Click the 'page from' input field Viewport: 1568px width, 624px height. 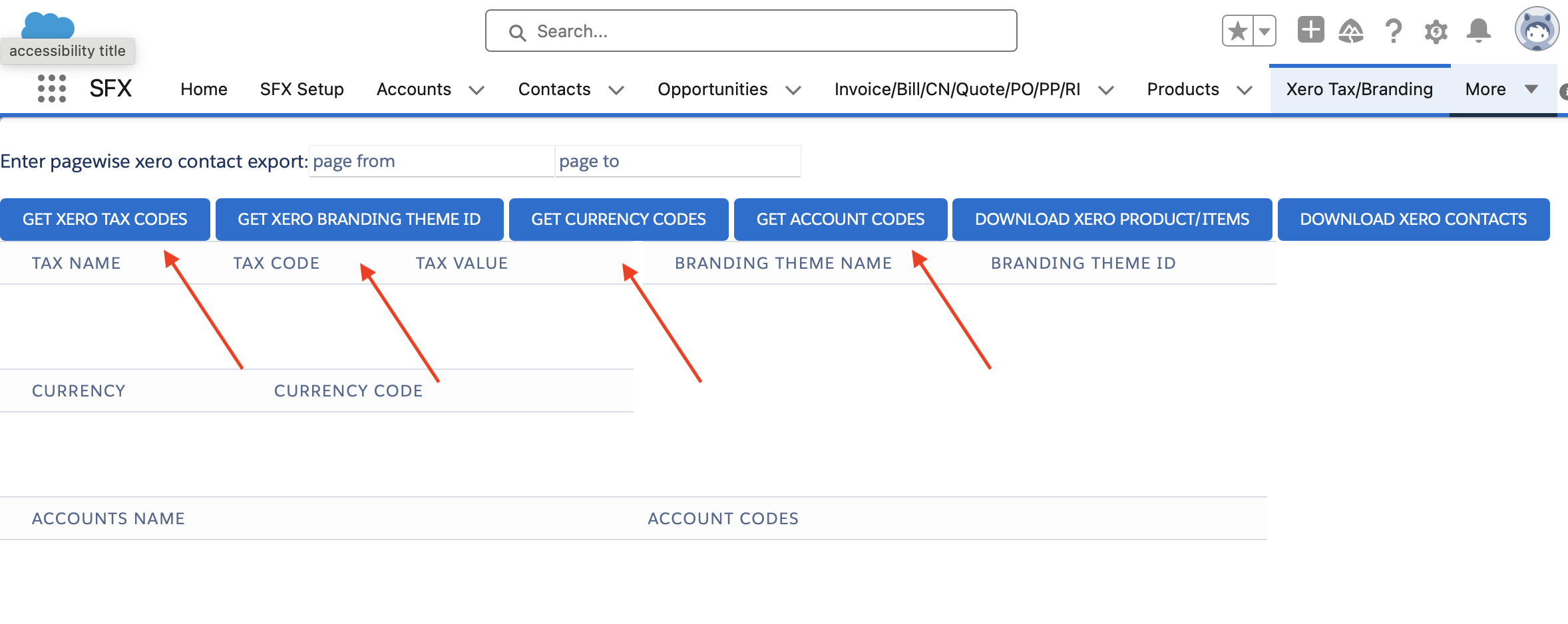[432, 161]
